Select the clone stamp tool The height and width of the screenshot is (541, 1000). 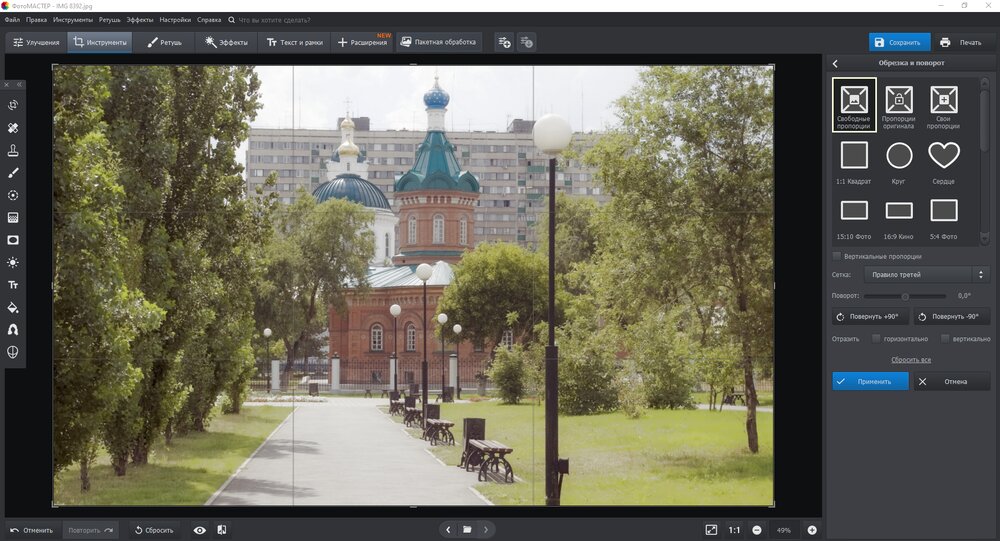pos(13,150)
